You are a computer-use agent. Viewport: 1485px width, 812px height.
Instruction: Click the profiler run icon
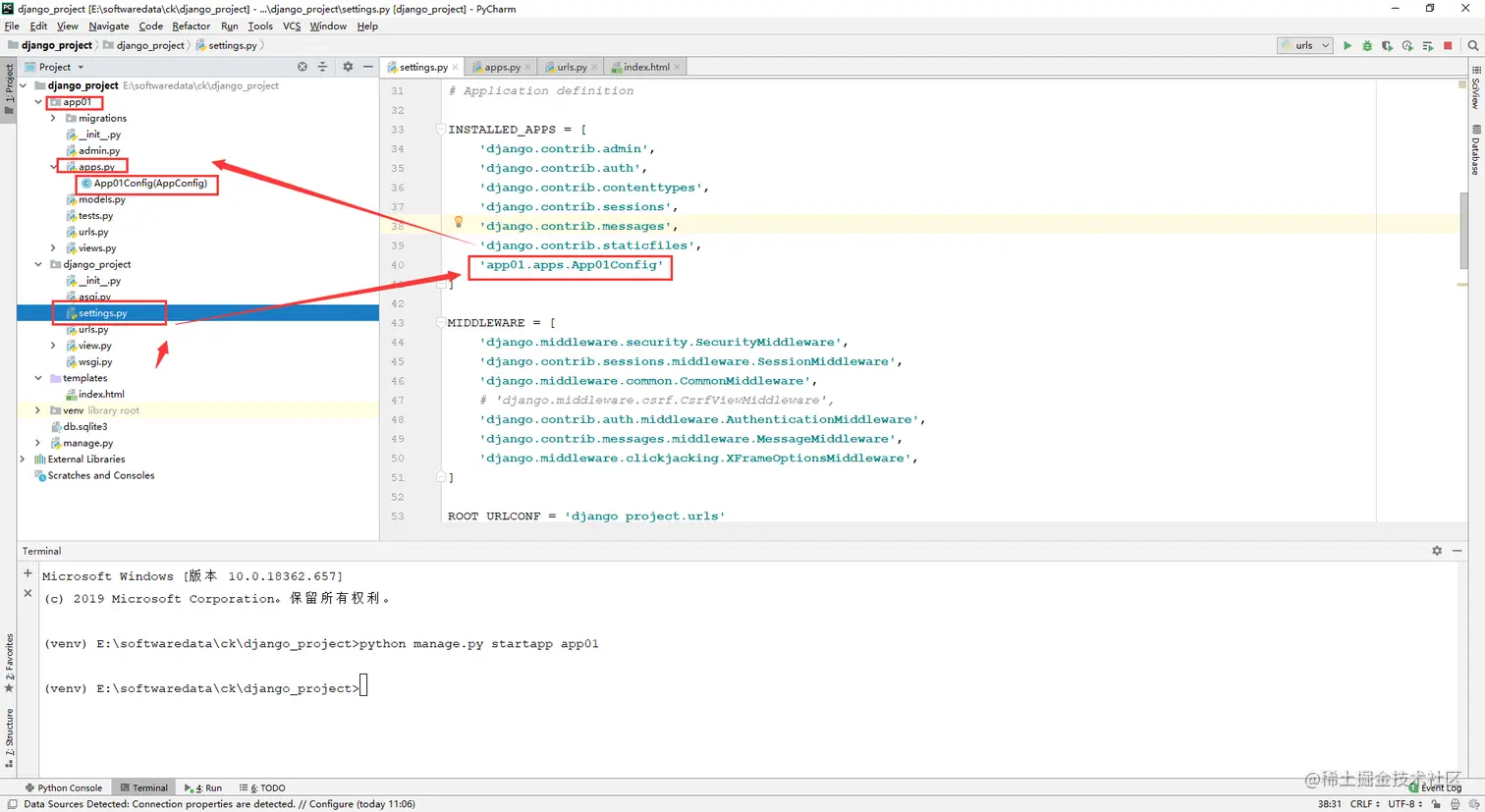pyautogui.click(x=1407, y=45)
